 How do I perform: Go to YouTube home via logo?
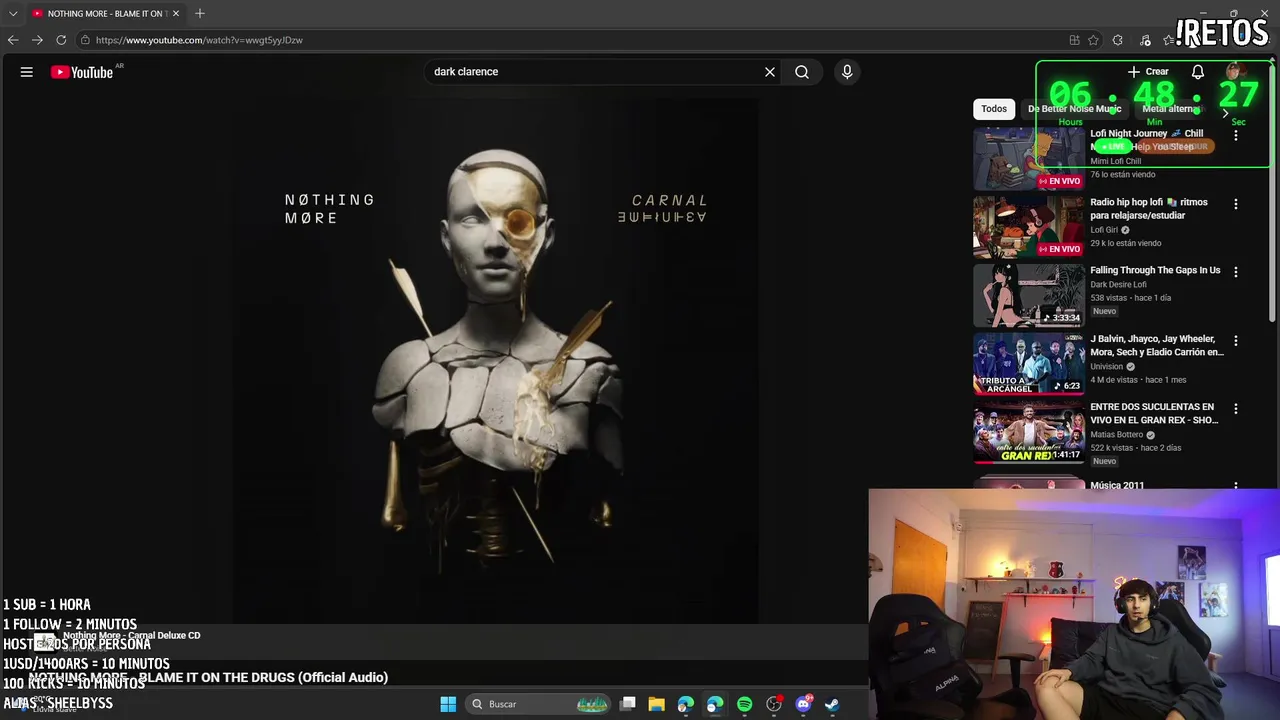(82, 72)
